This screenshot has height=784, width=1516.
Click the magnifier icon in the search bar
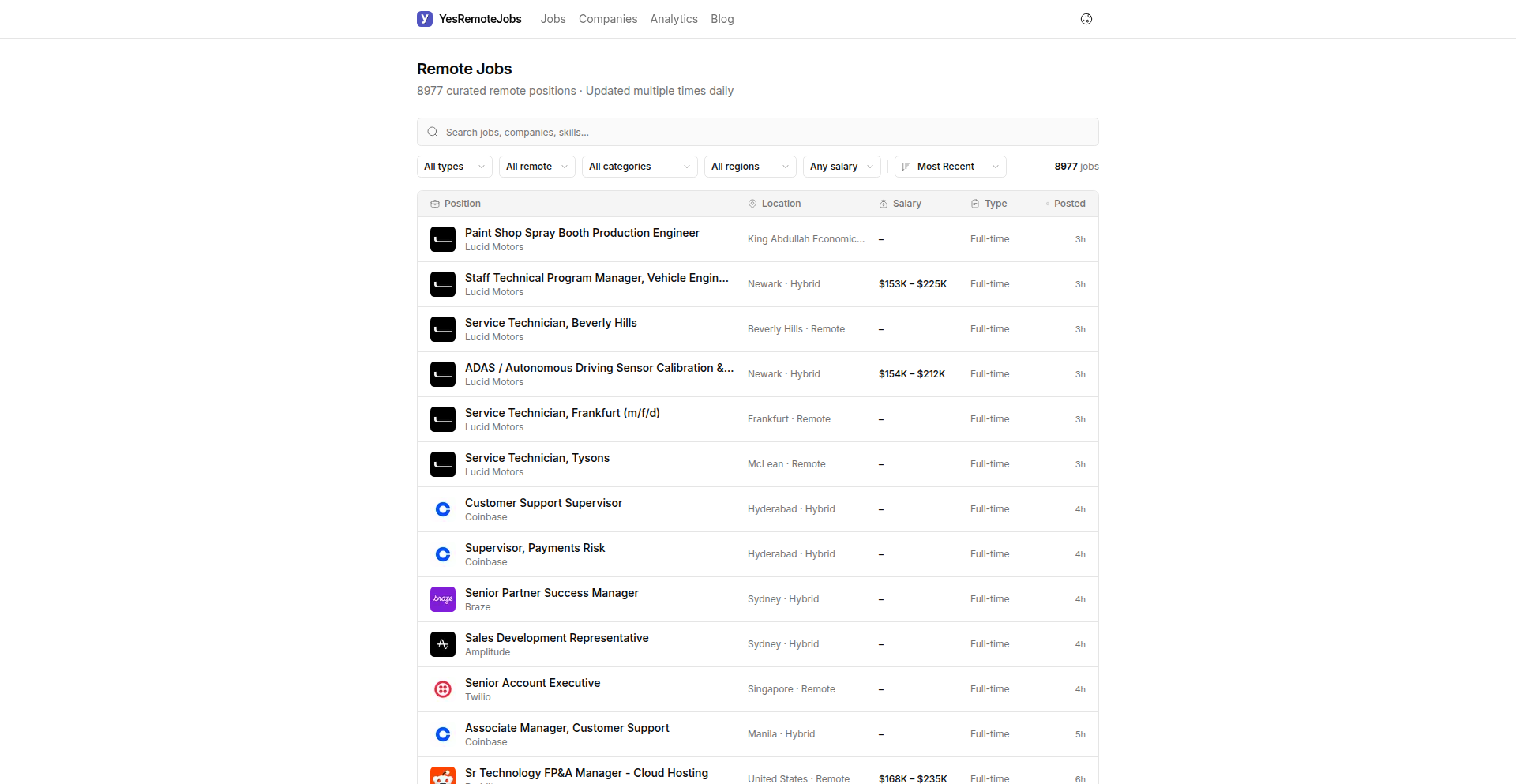pos(433,132)
